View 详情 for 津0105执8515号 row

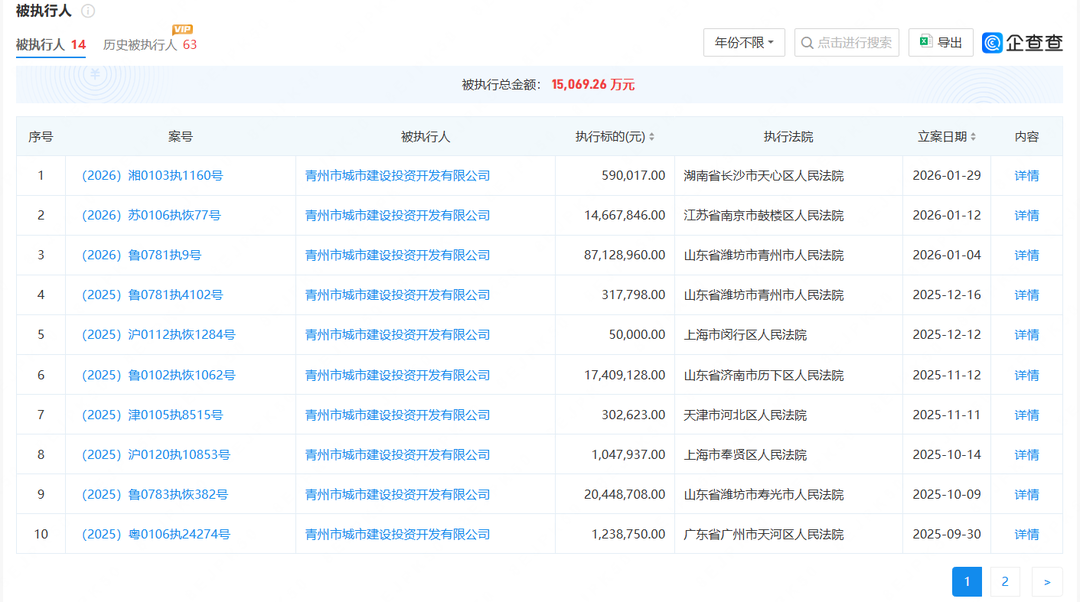[x=1026, y=415]
